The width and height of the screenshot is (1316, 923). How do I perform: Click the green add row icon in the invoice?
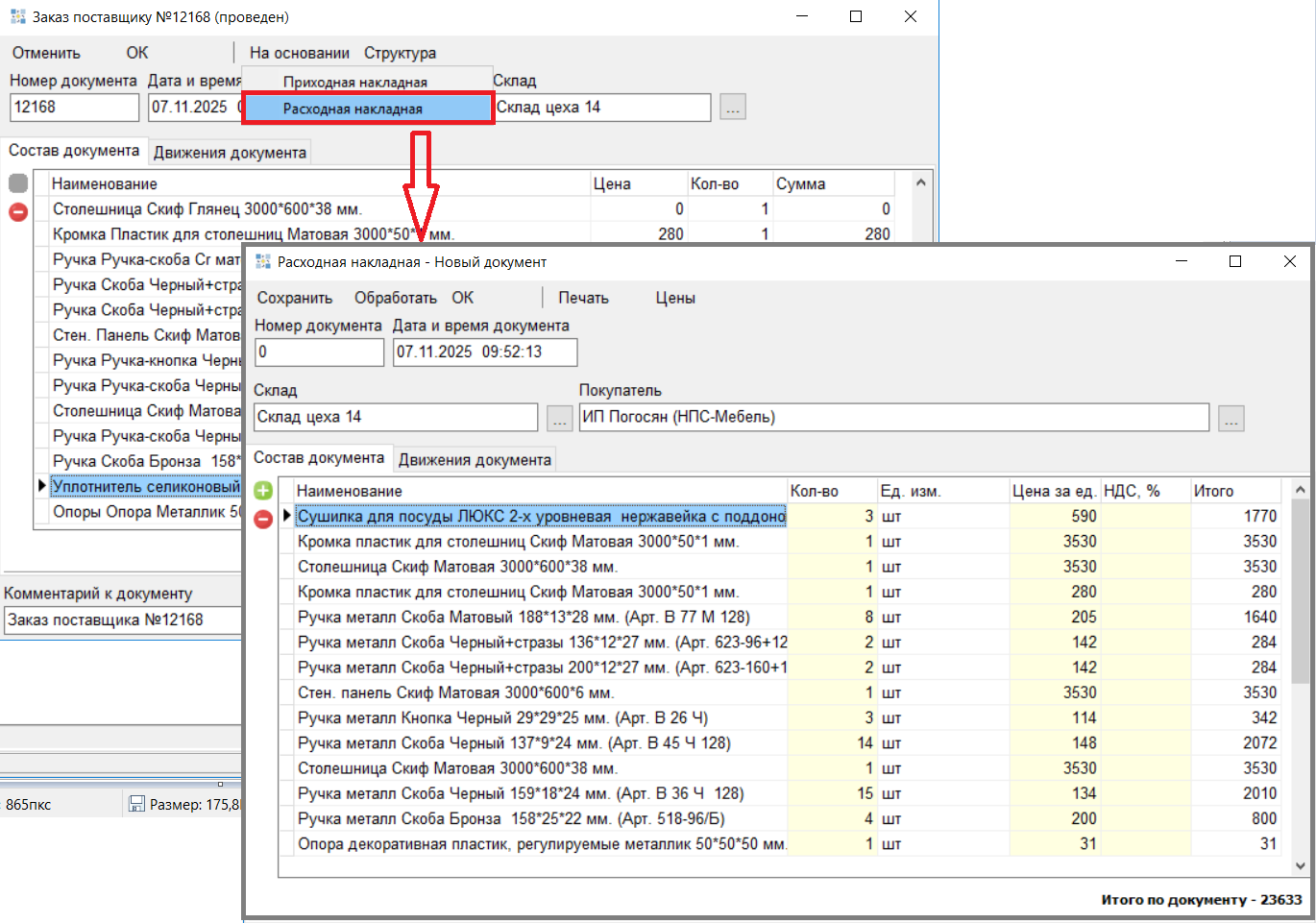click(263, 491)
